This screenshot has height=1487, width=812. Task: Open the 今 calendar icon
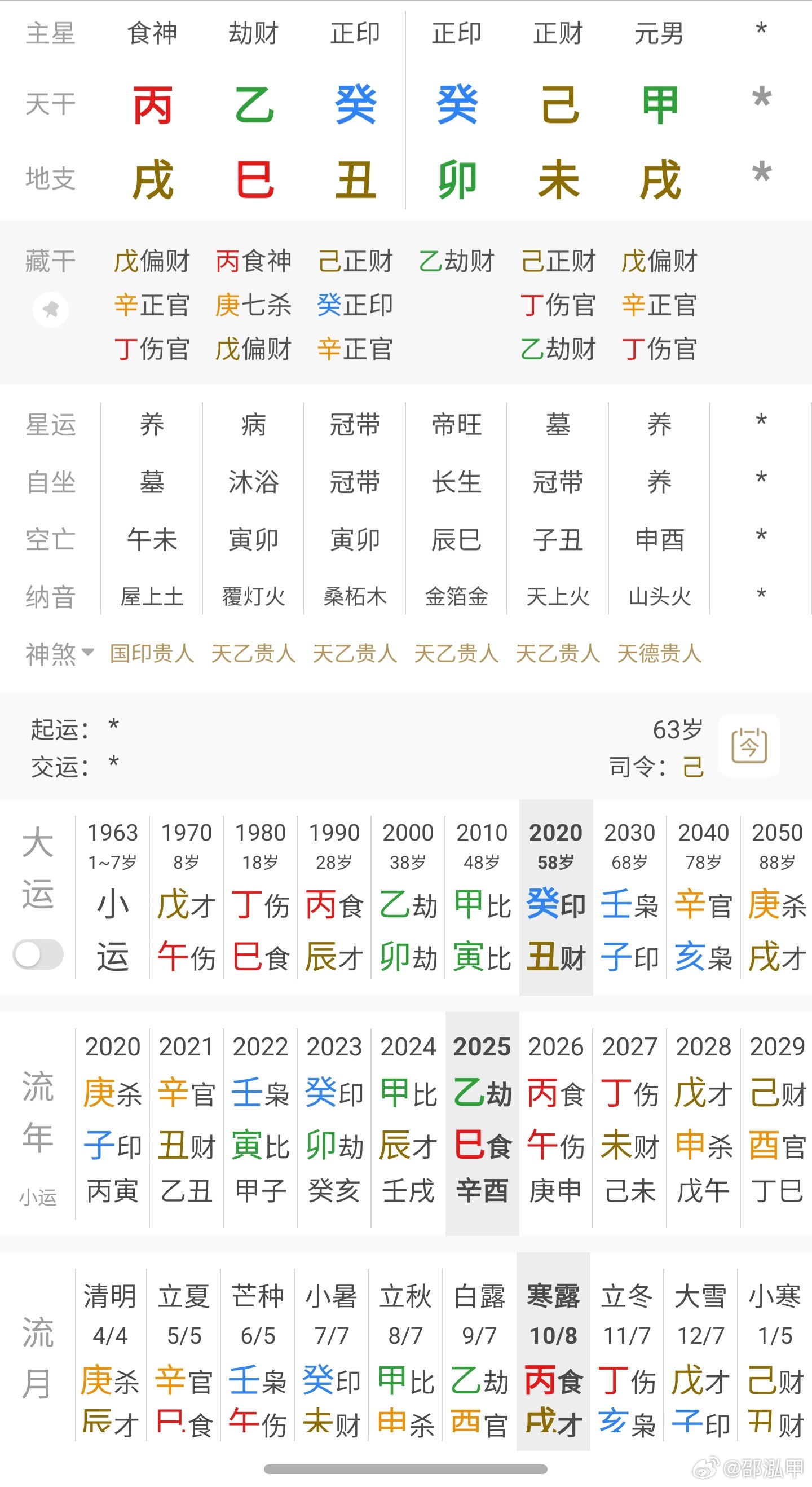click(749, 745)
